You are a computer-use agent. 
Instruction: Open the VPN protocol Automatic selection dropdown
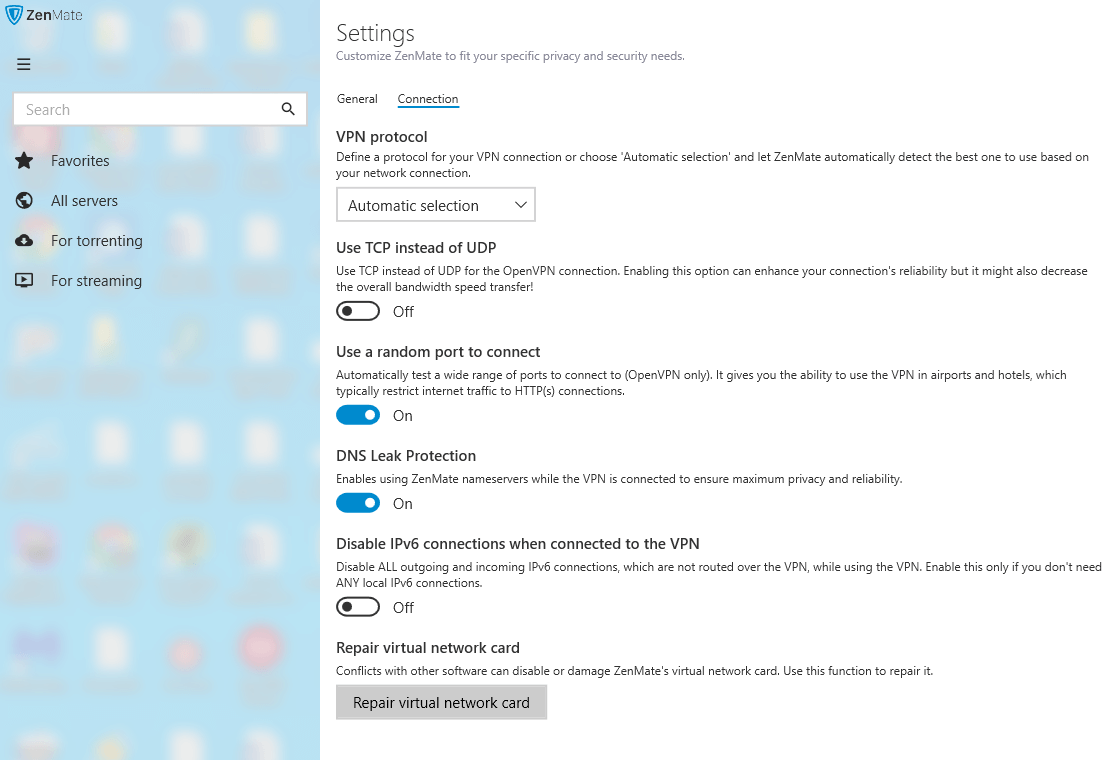click(435, 204)
